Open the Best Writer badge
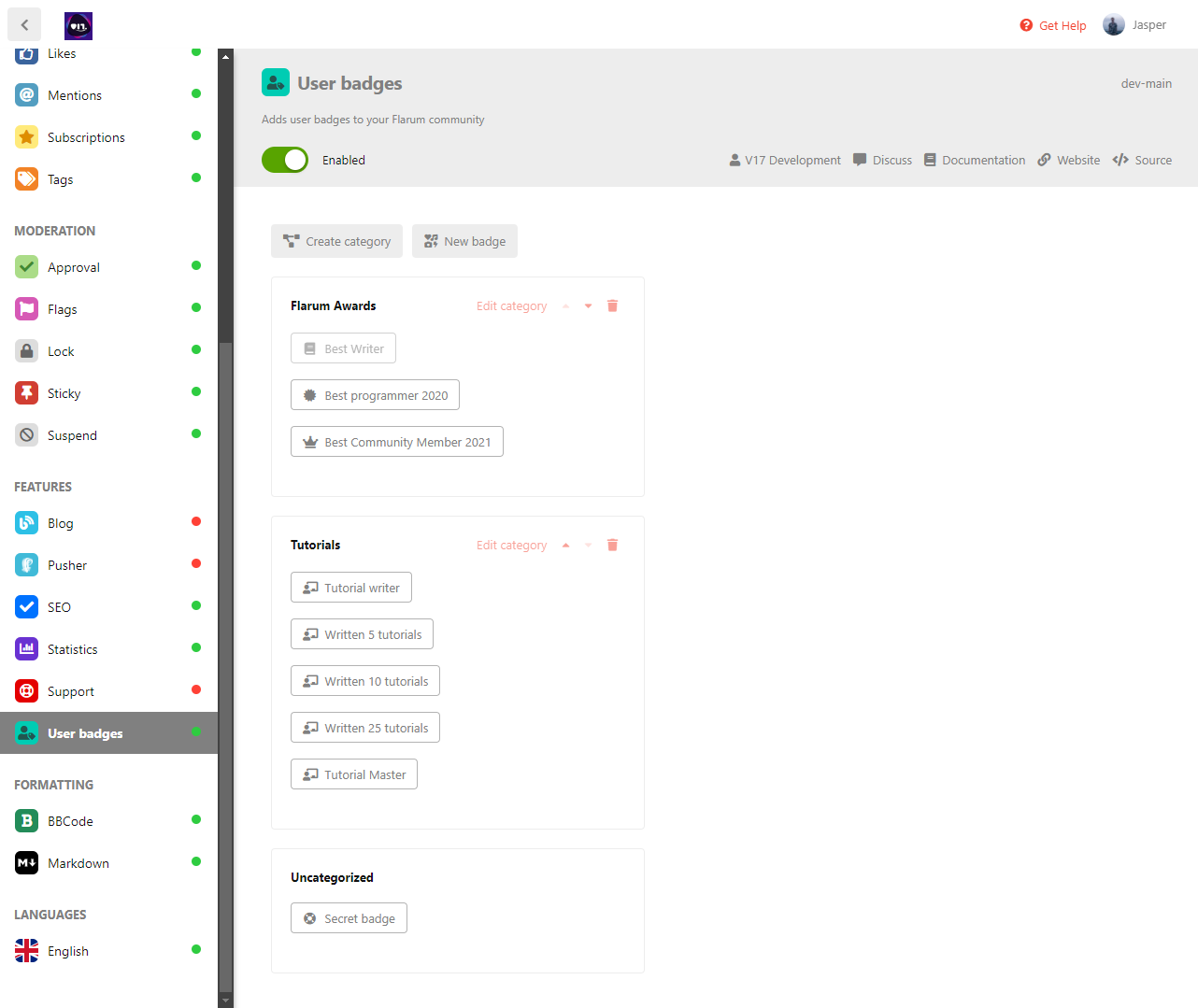 click(343, 348)
